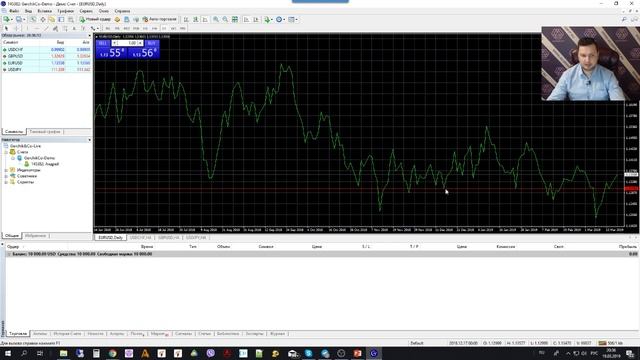
Task: Select the text label tool A
Action: [74, 28]
